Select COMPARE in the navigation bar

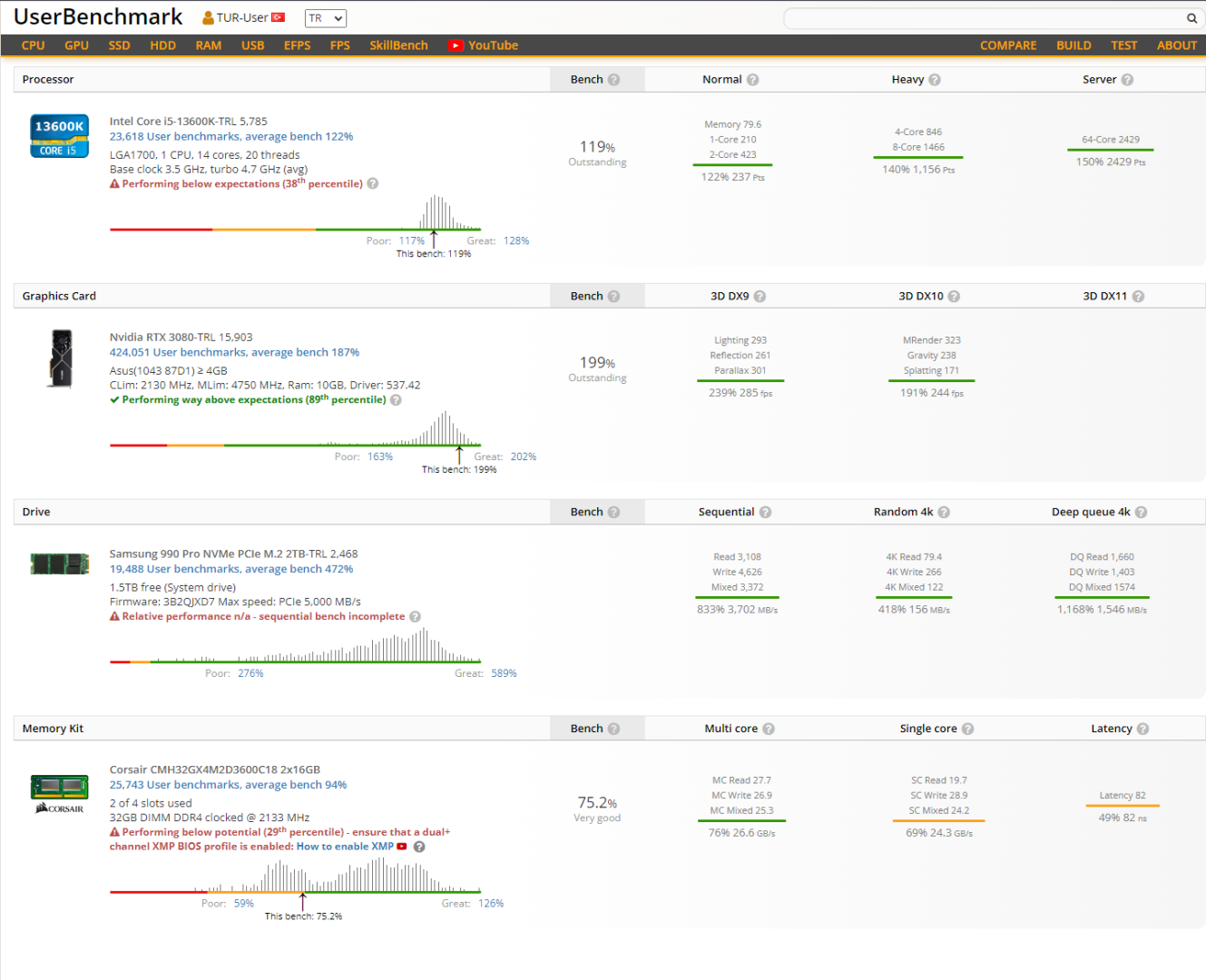[x=1008, y=45]
